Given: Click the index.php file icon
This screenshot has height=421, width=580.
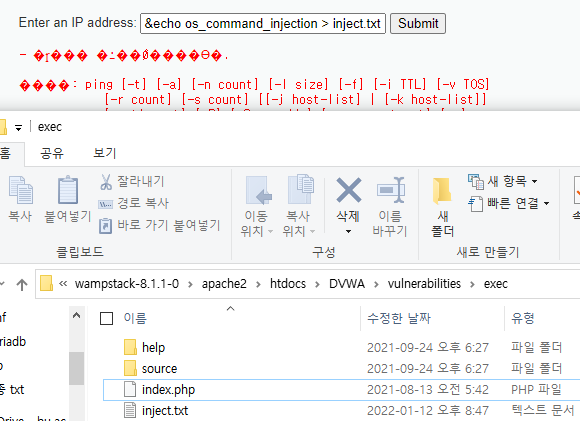Looking at the screenshot, I should pos(130,390).
